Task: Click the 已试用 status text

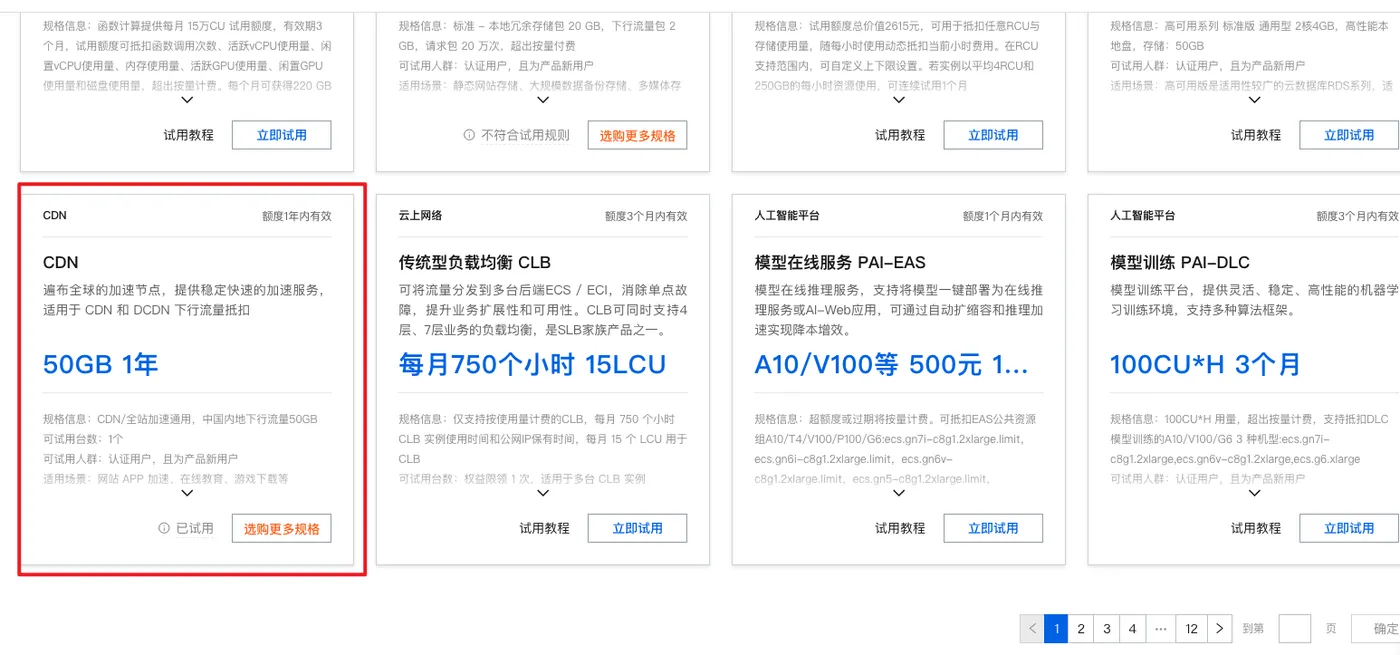Action: pos(195,528)
